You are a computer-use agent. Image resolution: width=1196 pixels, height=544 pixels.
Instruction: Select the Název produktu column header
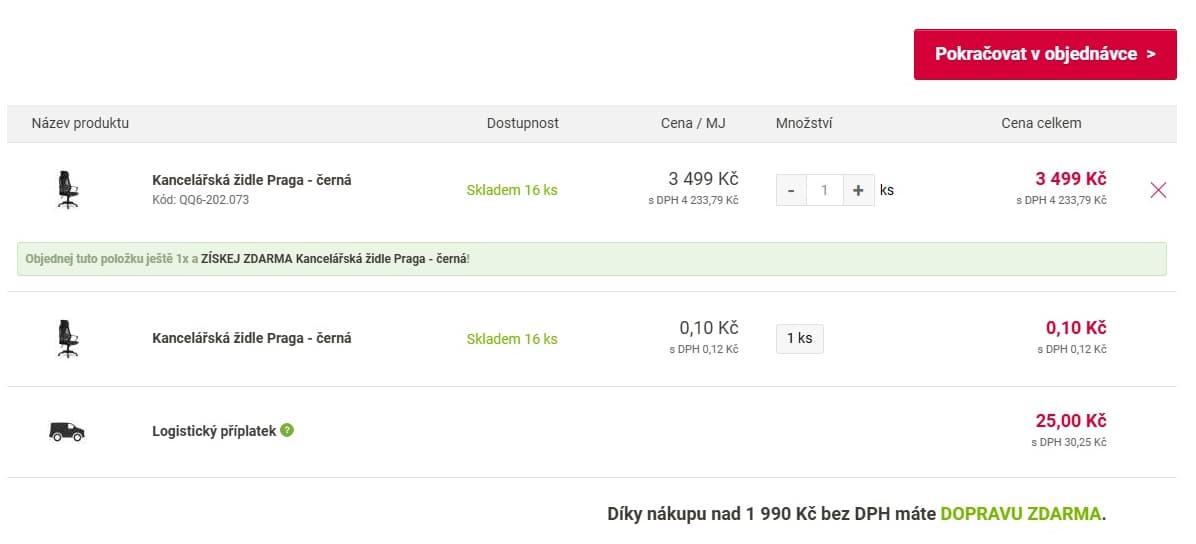click(80, 123)
